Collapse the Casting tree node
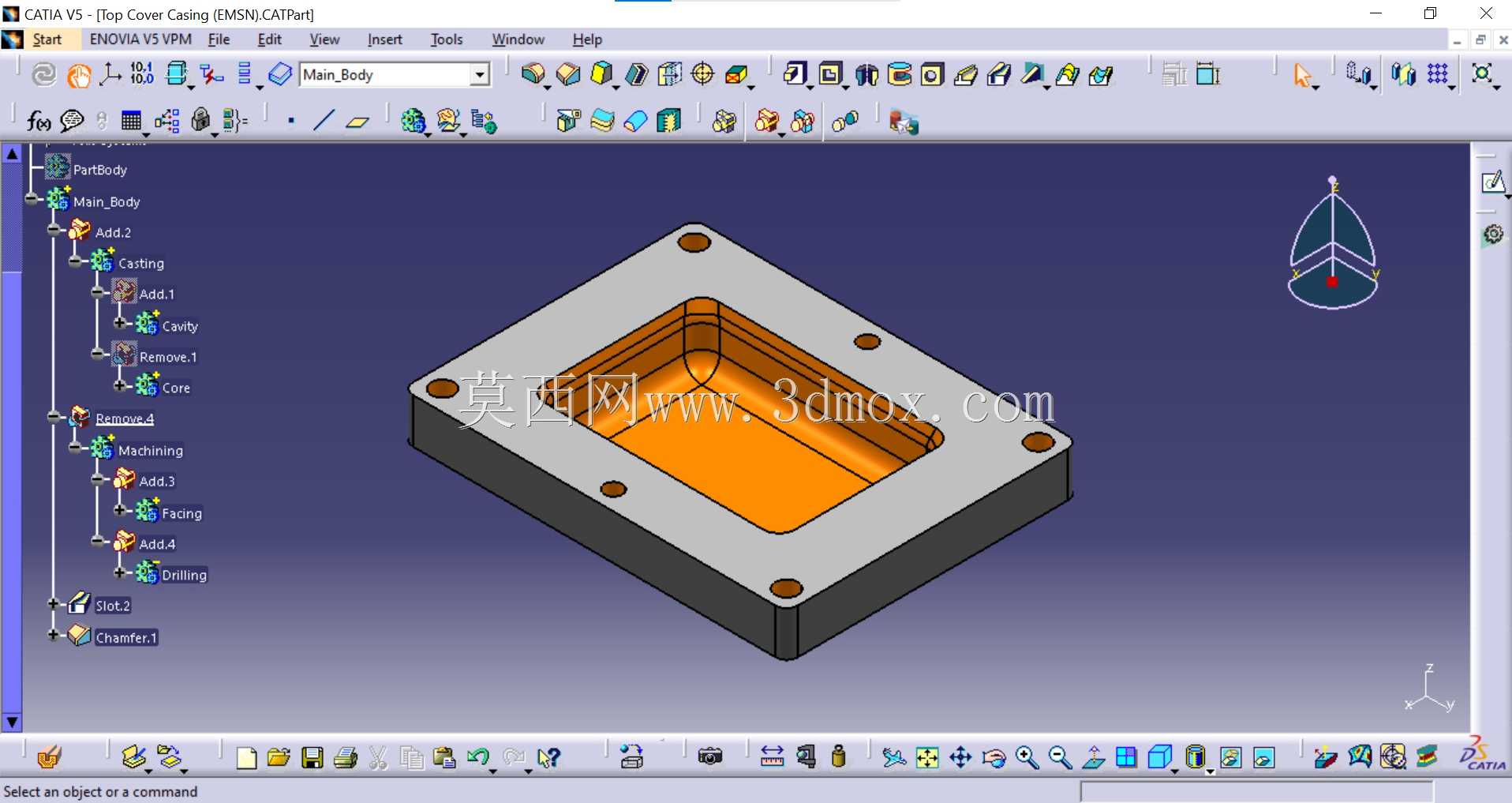Image resolution: width=1512 pixels, height=803 pixels. pos(76,261)
